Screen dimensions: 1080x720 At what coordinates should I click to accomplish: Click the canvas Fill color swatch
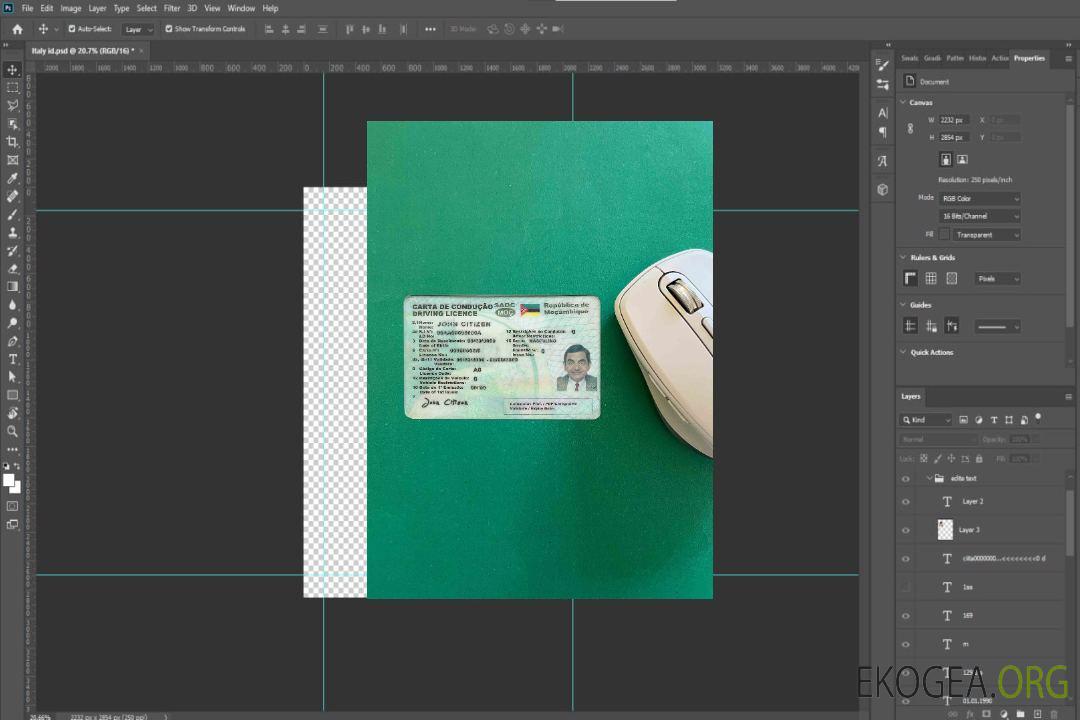coord(944,234)
